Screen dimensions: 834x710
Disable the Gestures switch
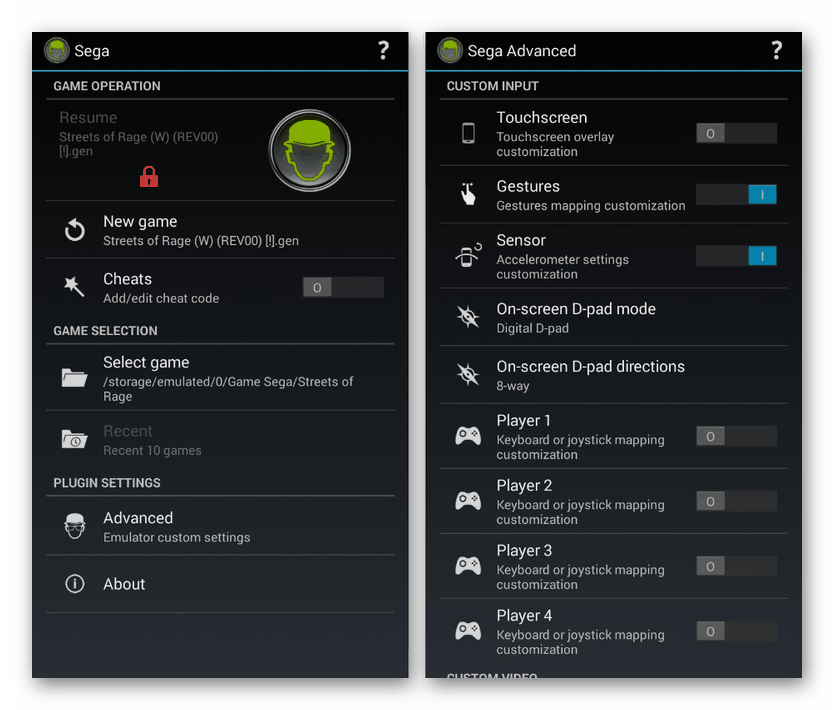pos(737,194)
